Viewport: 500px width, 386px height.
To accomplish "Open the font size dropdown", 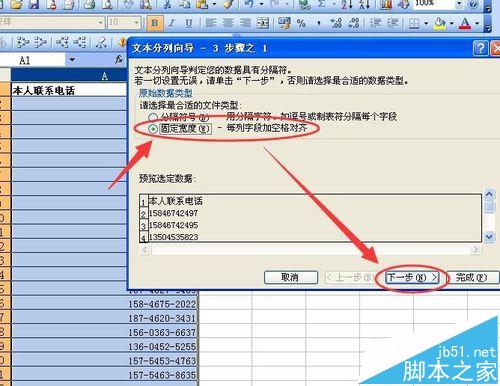I will pyautogui.click(x=136, y=23).
